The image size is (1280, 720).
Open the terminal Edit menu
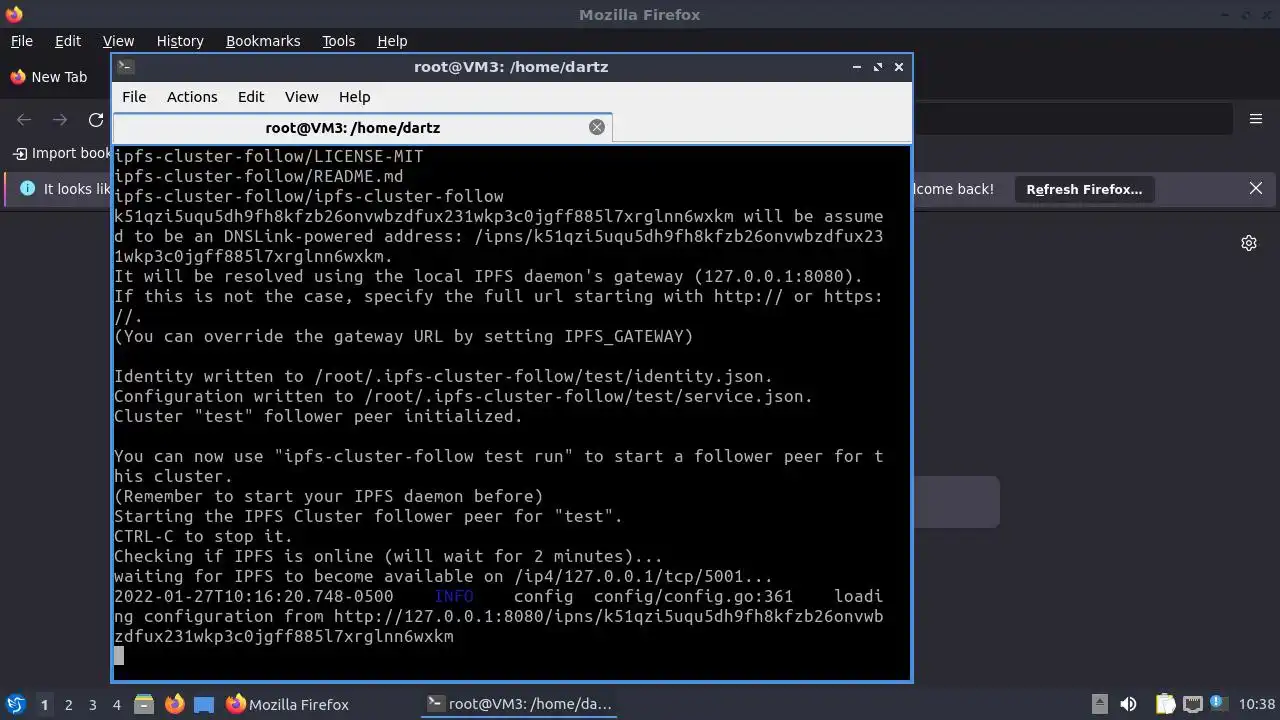pos(251,97)
